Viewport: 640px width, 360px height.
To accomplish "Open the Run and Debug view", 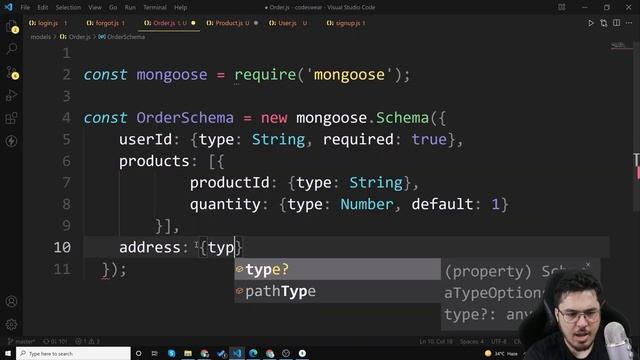I will [x=11, y=96].
